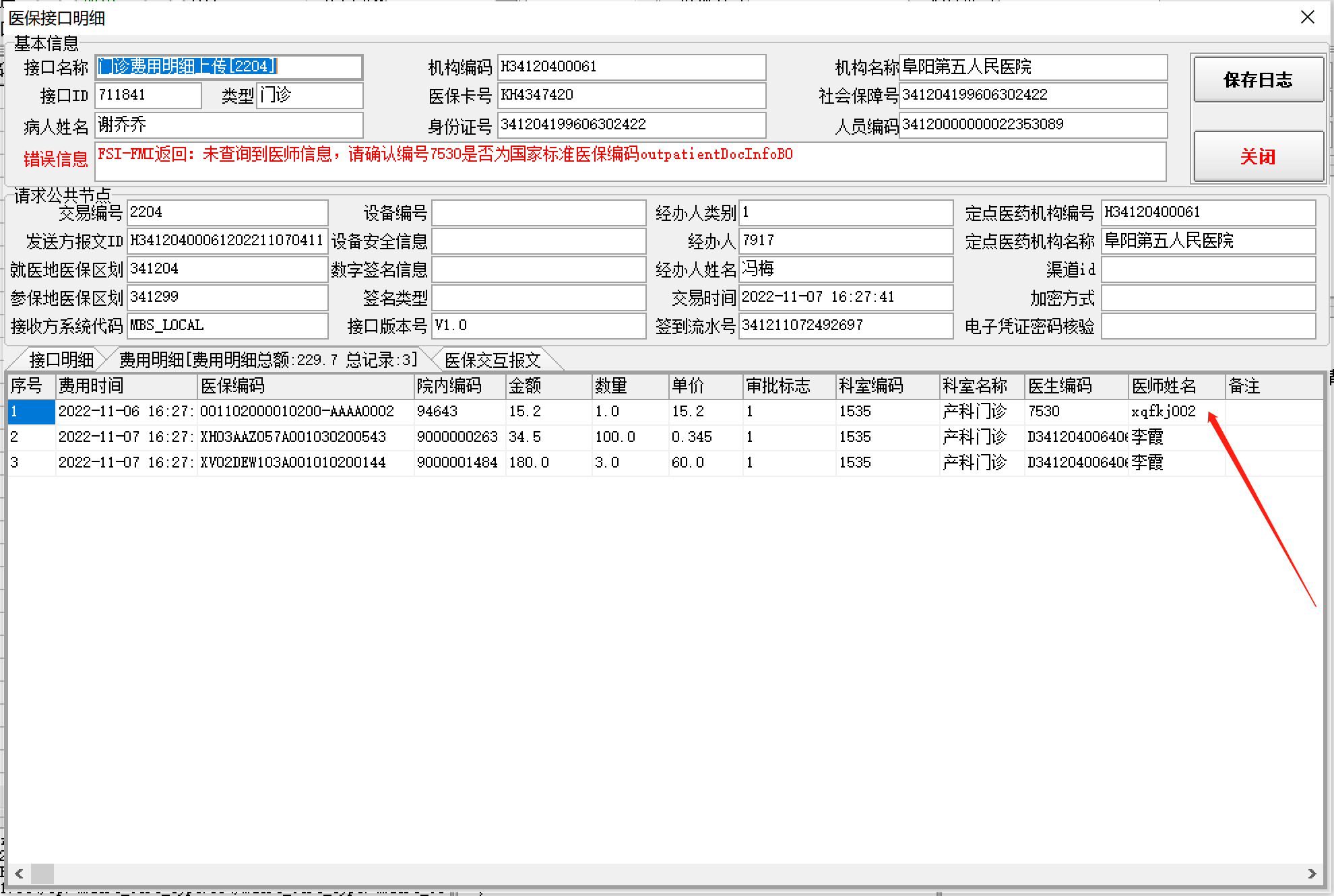Click the empty 设备编号 input field
The height and width of the screenshot is (896, 1334).
(538, 213)
